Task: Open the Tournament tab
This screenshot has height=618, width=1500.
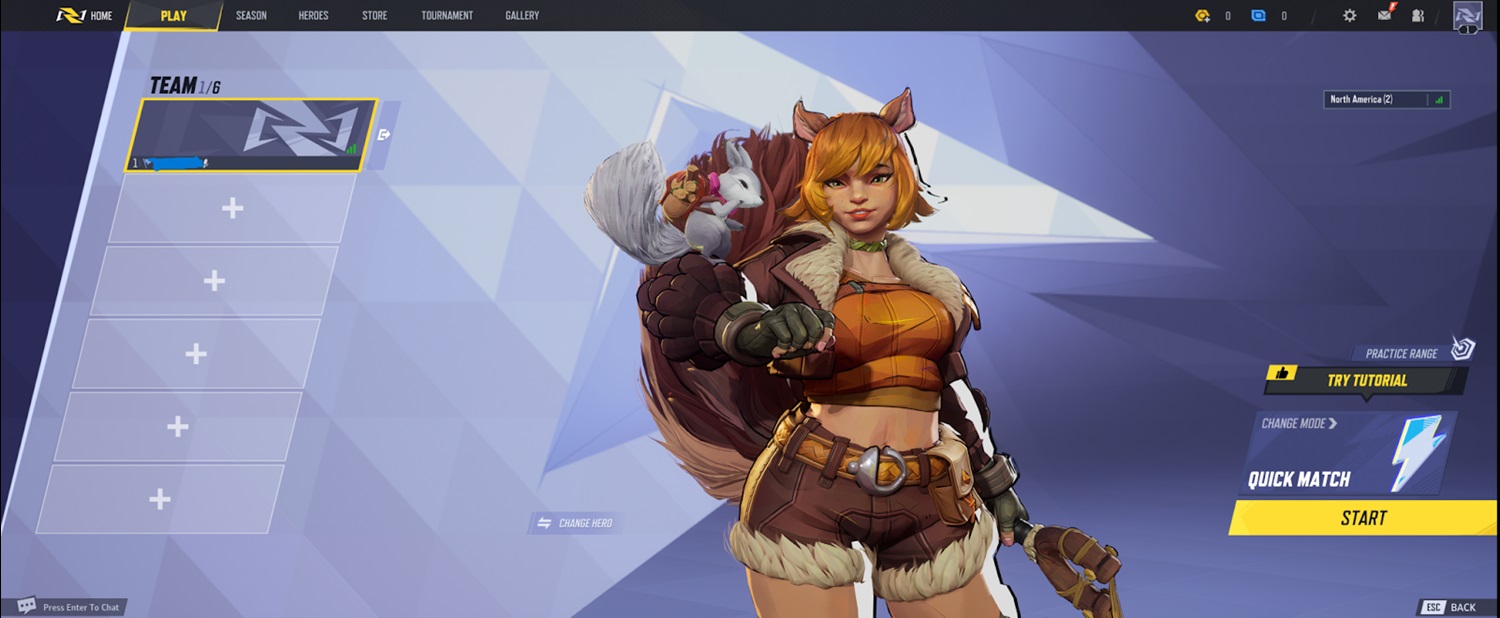Action: click(x=447, y=15)
